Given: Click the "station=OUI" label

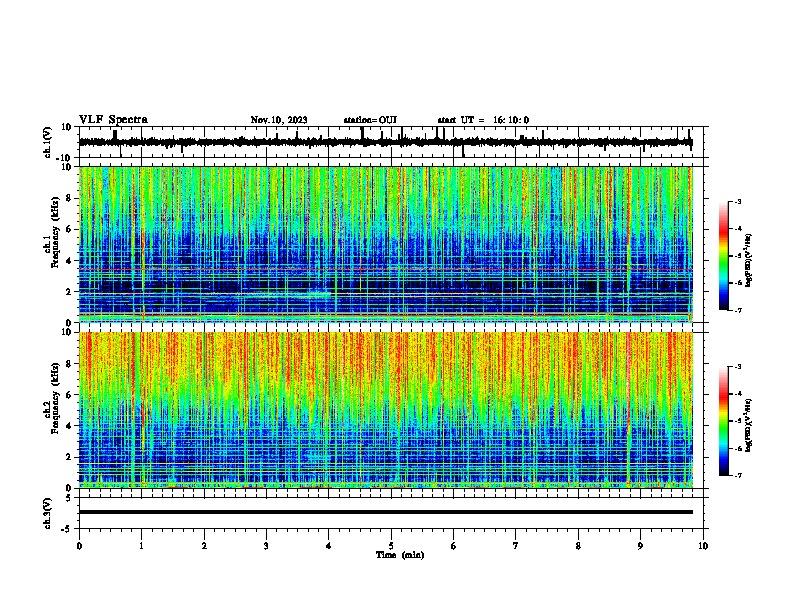Looking at the screenshot, I should 370,120.
